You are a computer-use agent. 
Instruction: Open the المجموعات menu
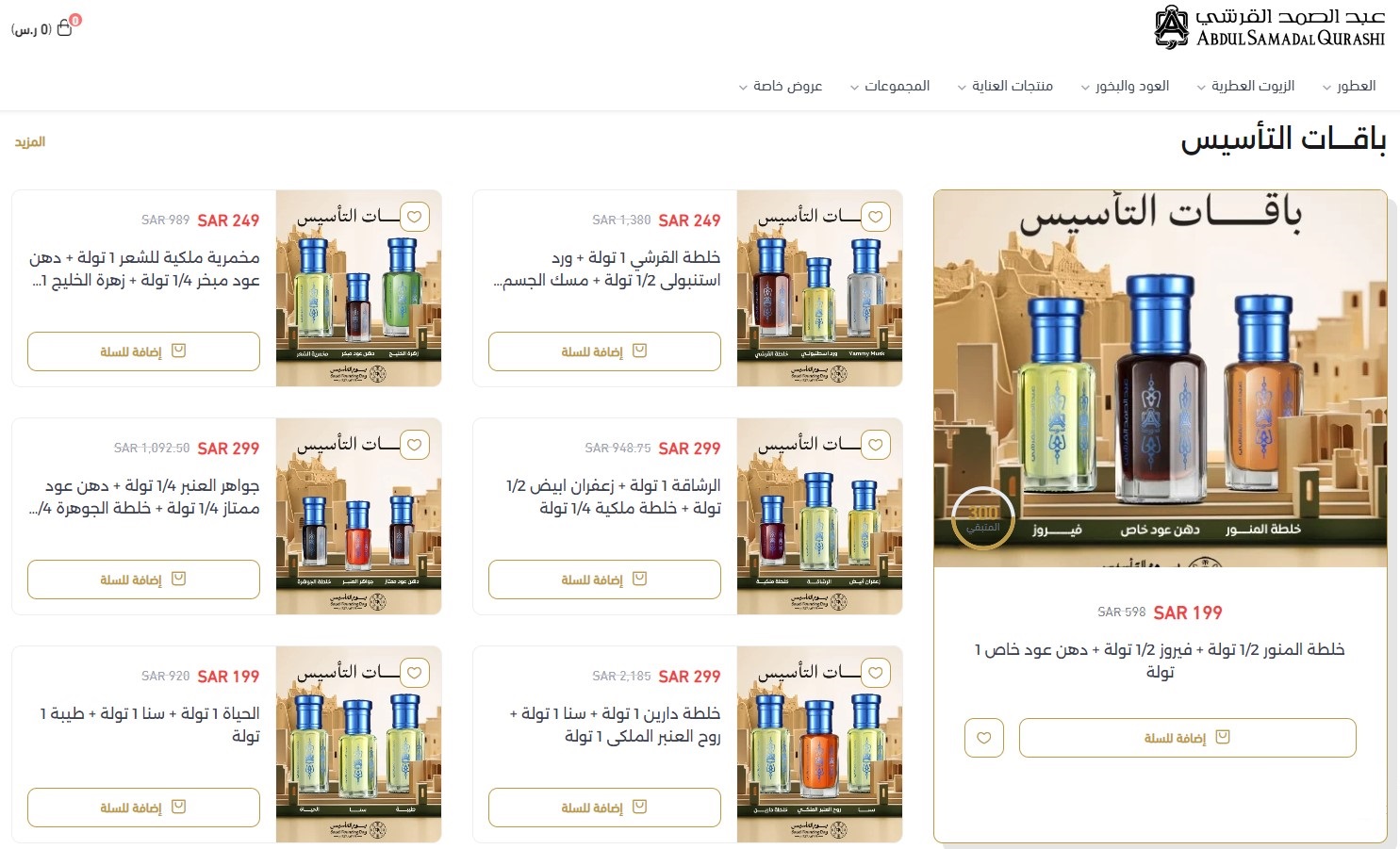(889, 86)
